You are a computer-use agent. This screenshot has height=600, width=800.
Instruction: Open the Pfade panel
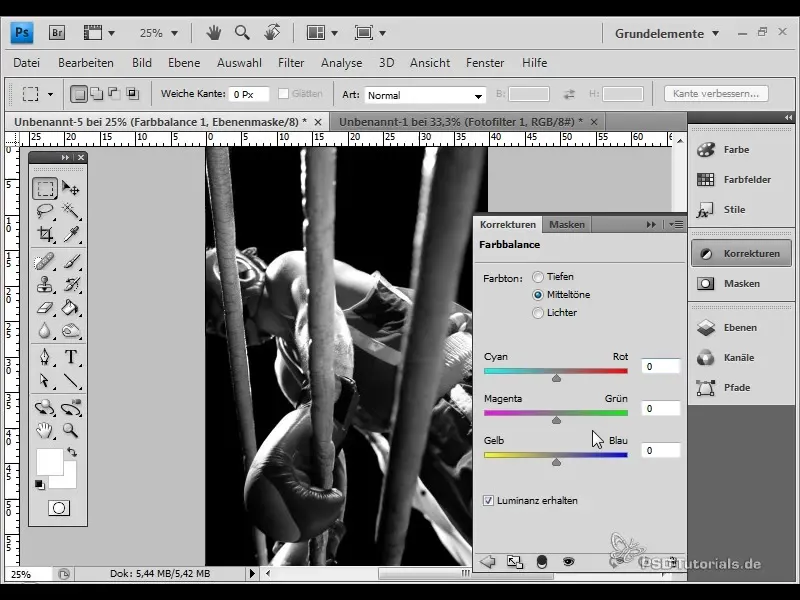click(x=739, y=388)
